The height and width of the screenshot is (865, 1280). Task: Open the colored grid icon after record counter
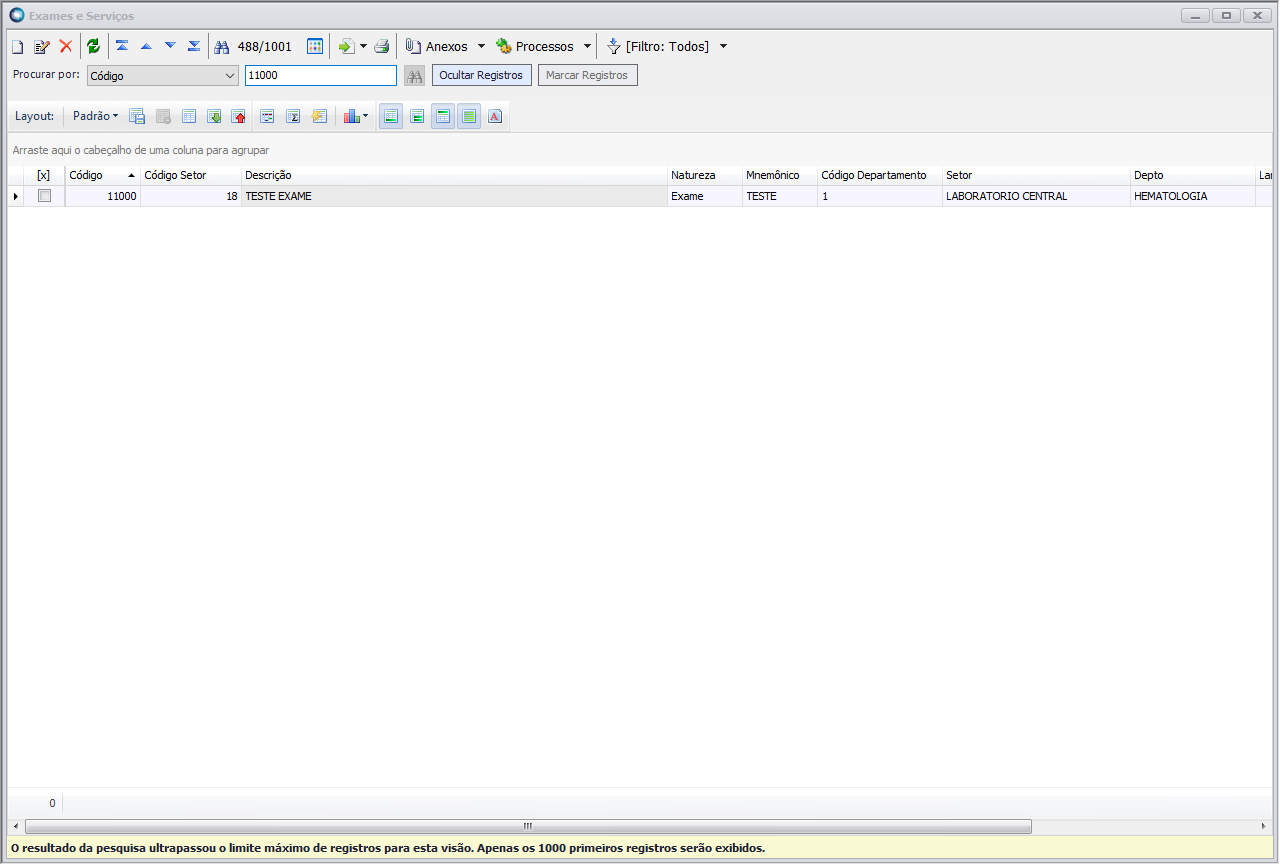point(315,46)
